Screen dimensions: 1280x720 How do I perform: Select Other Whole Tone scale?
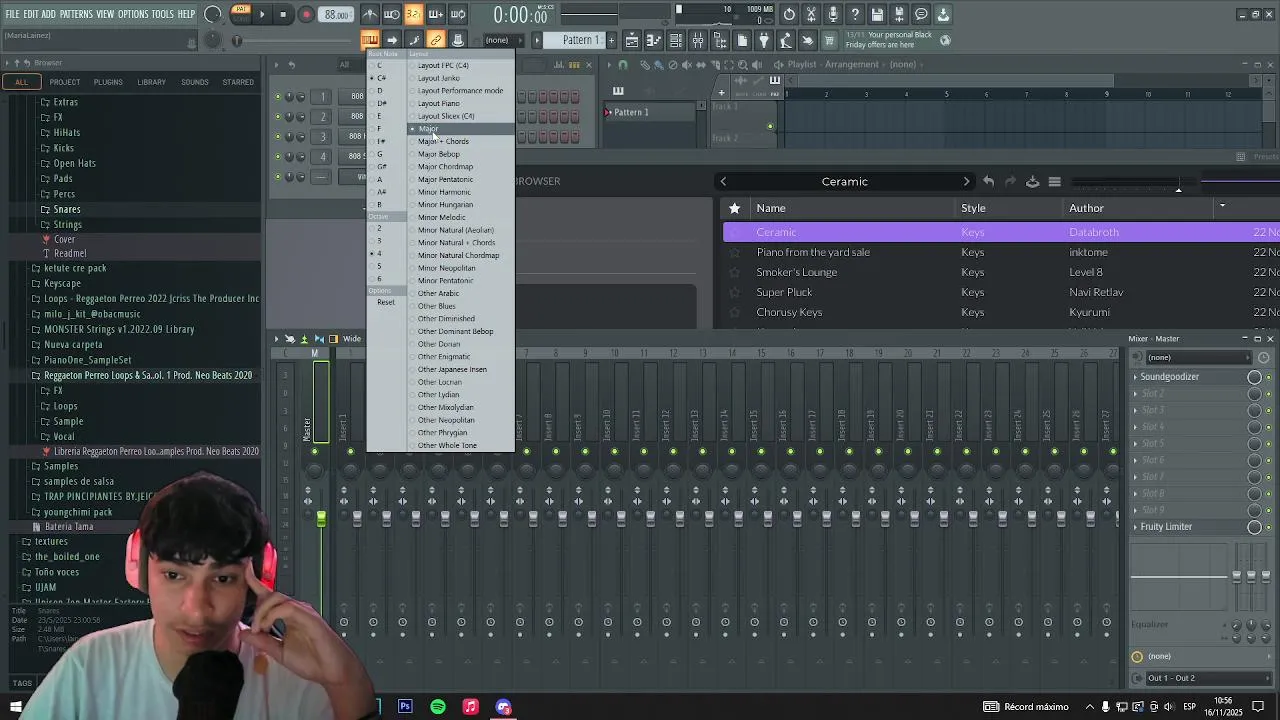coord(447,445)
